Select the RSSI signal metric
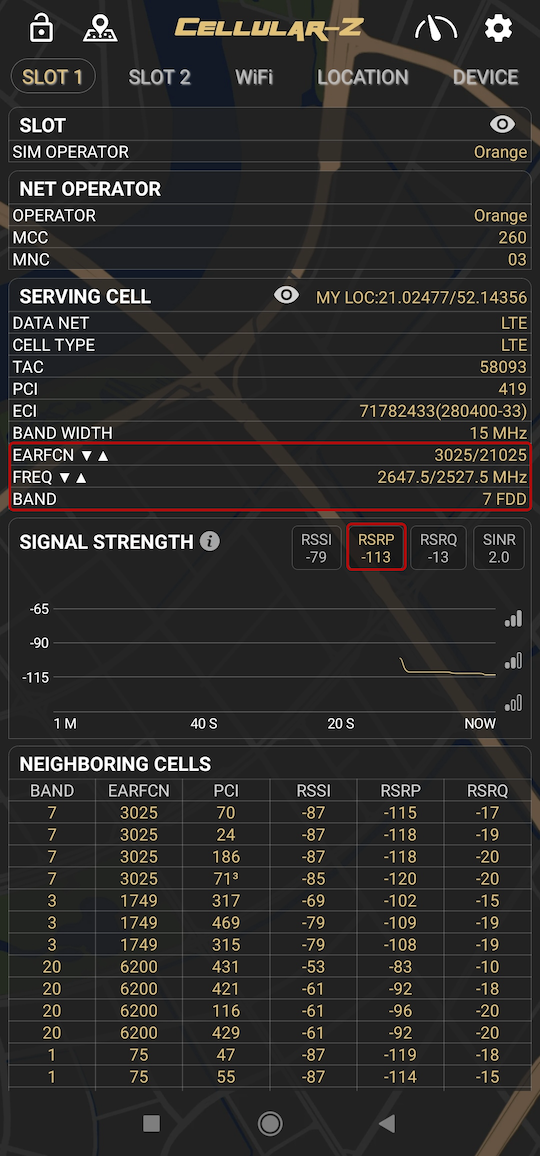 315,548
